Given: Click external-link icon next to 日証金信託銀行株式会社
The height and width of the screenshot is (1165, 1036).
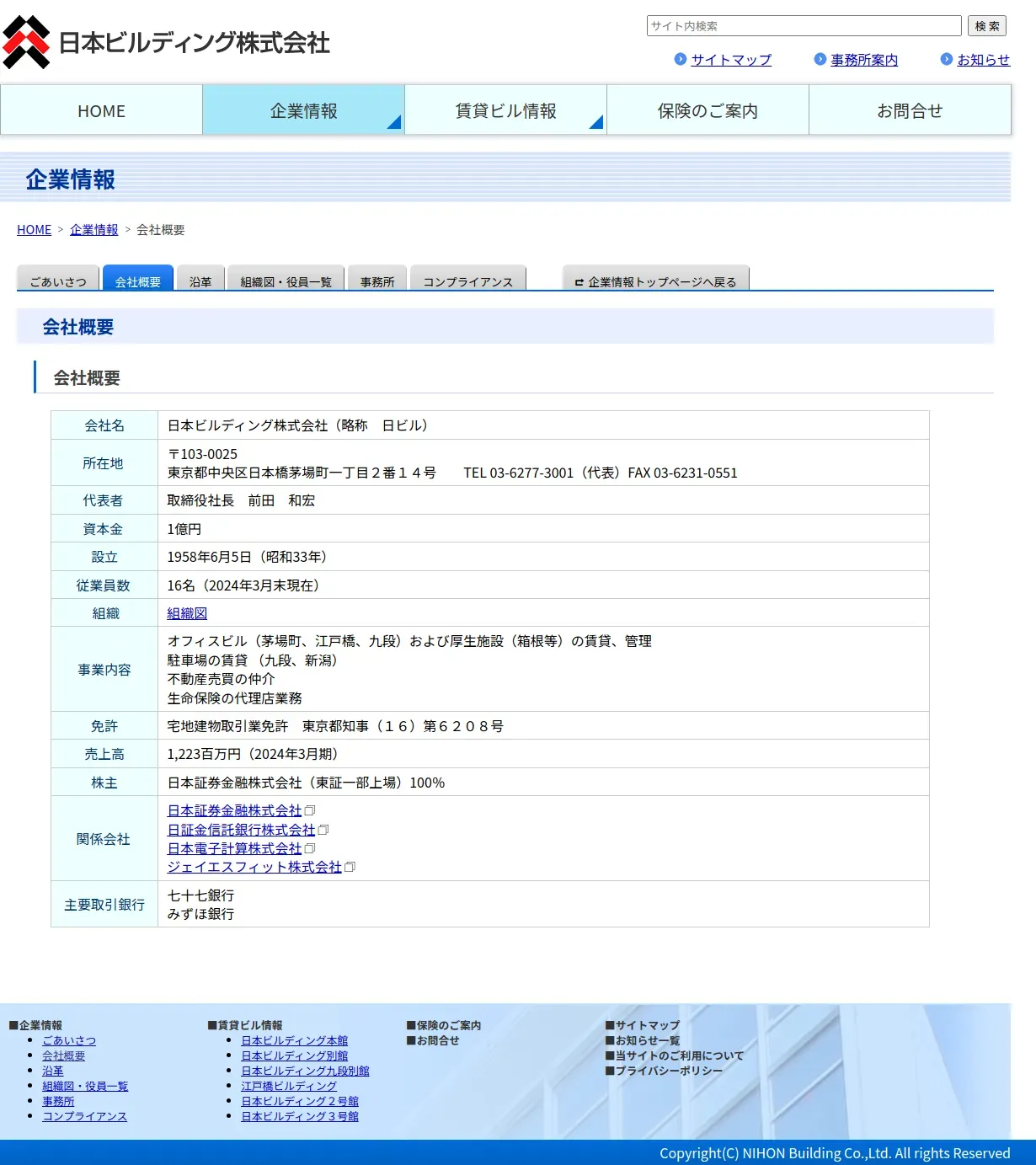Looking at the screenshot, I should click(x=323, y=830).
